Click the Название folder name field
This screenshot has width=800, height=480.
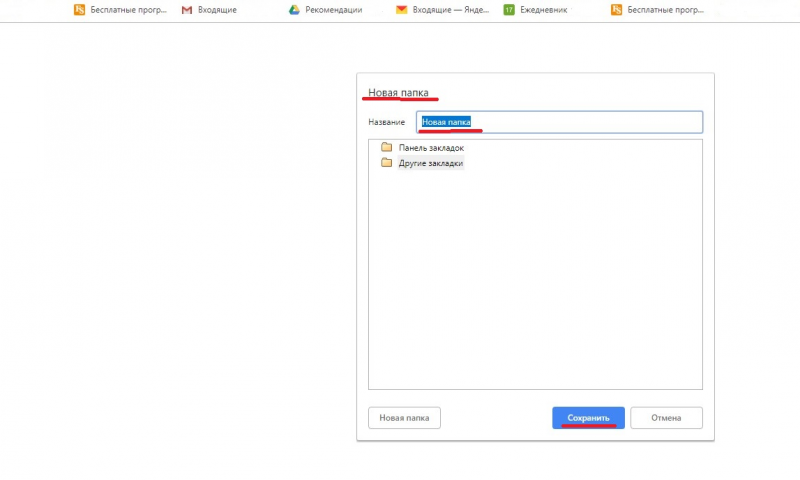tap(559, 122)
